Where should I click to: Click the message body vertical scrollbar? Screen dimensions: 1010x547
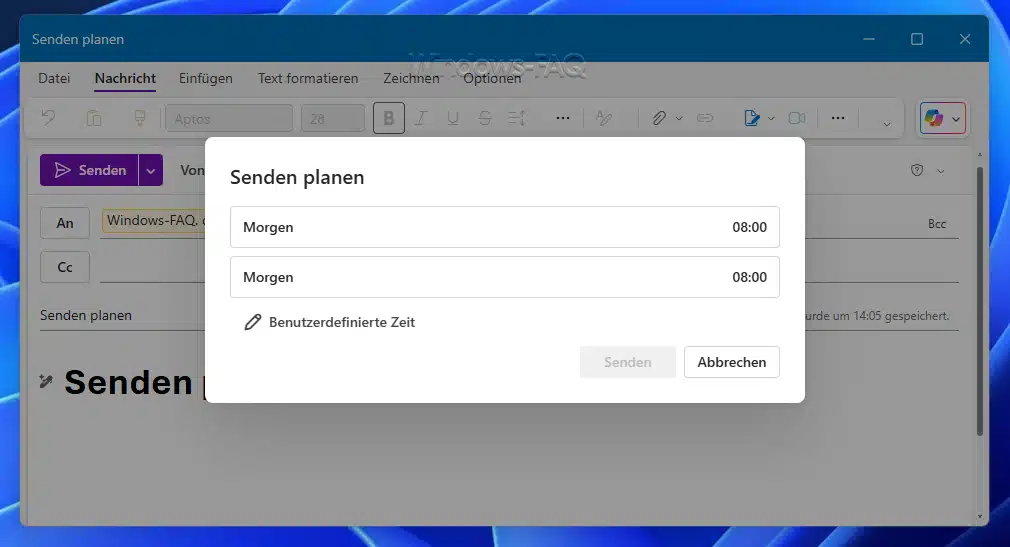click(x=980, y=301)
